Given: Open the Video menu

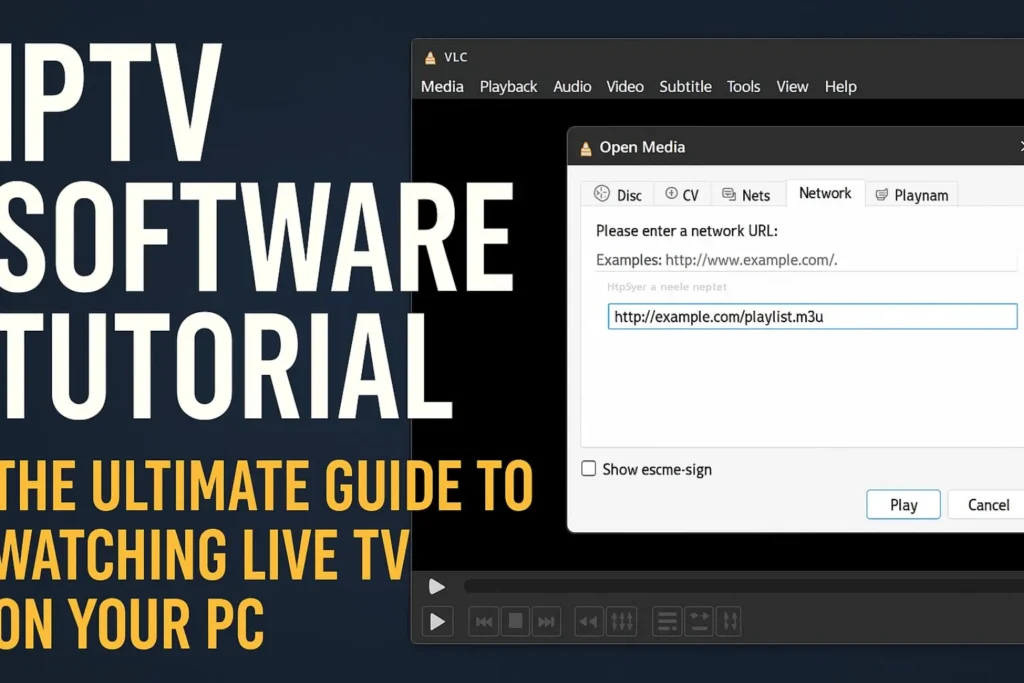Looking at the screenshot, I should coord(625,86).
